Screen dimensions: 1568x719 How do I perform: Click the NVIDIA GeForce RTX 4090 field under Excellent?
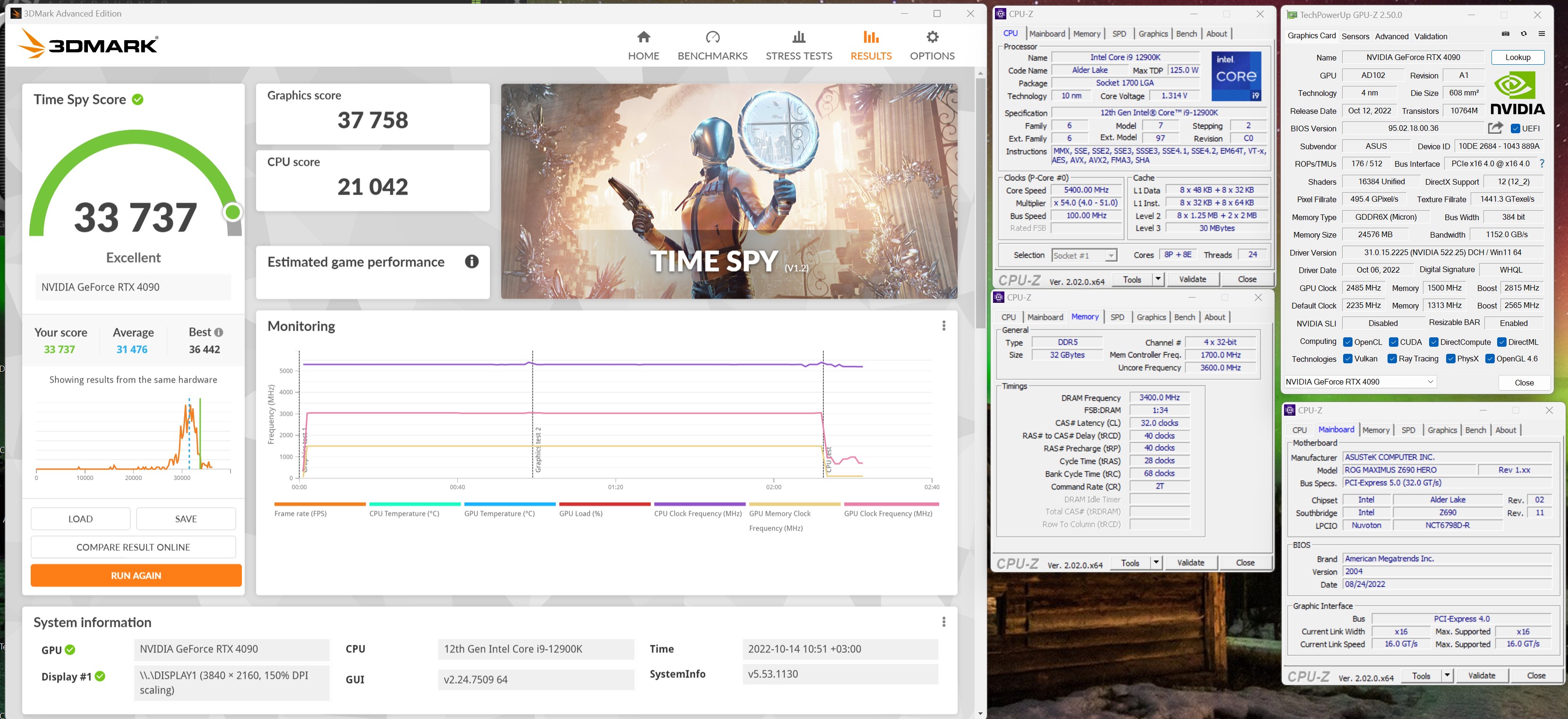click(x=133, y=287)
